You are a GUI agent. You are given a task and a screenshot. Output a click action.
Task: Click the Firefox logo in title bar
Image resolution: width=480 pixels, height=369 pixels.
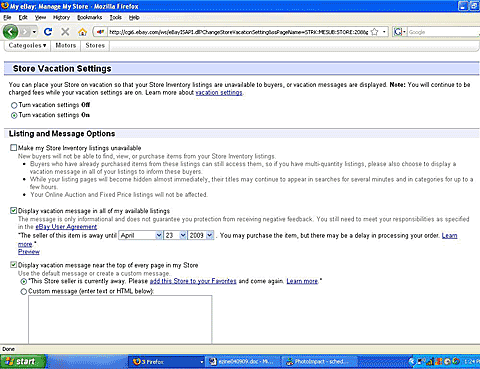pyautogui.click(x=5, y=6)
